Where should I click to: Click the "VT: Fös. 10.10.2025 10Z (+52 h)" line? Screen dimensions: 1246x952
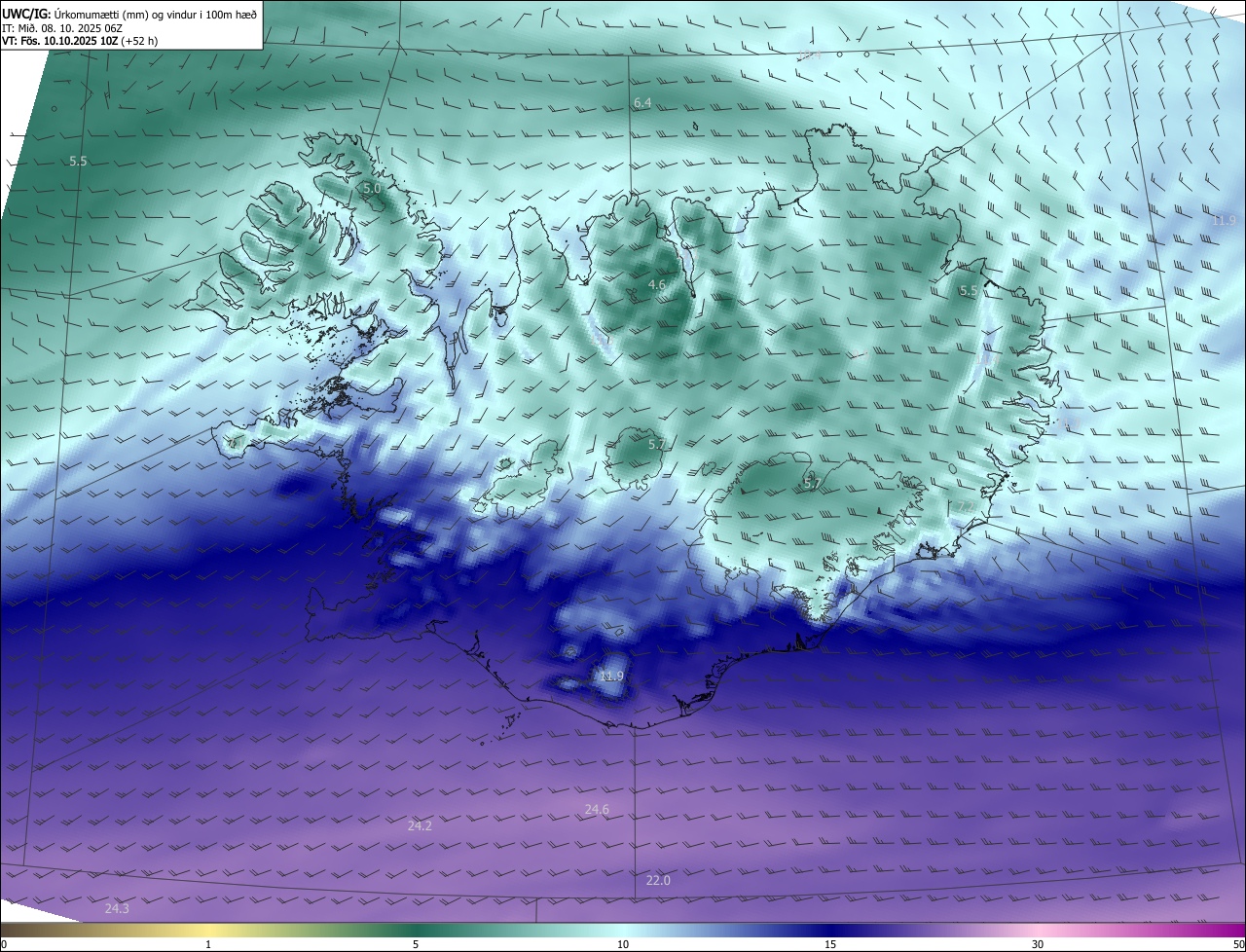pyautogui.click(x=80, y=41)
